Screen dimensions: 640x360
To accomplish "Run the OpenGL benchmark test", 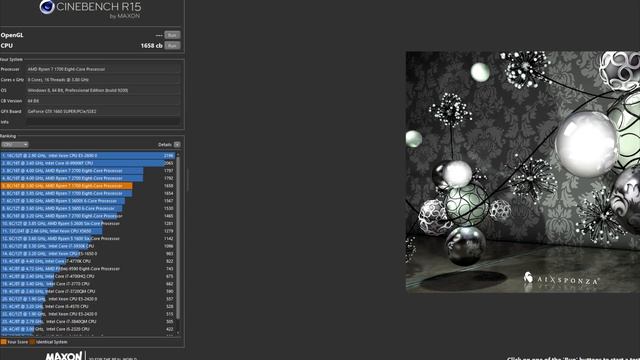I will point(172,35).
